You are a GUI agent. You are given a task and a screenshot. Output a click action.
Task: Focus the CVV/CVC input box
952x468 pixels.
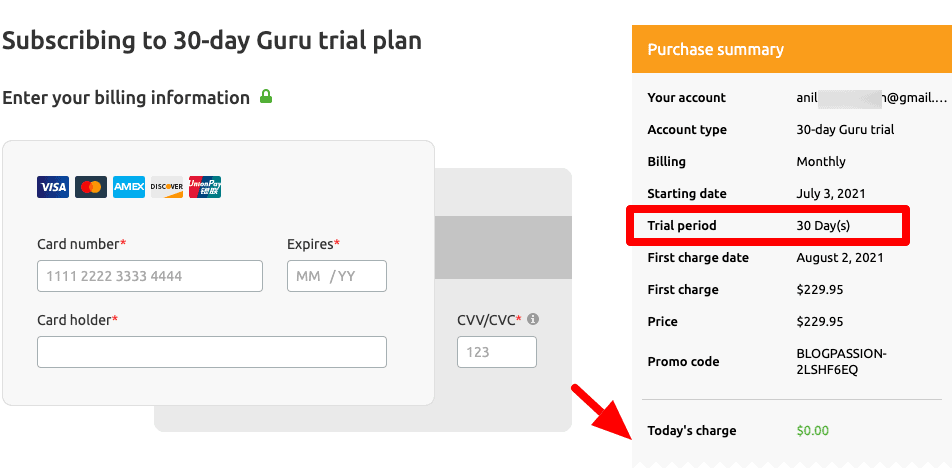tap(496, 352)
